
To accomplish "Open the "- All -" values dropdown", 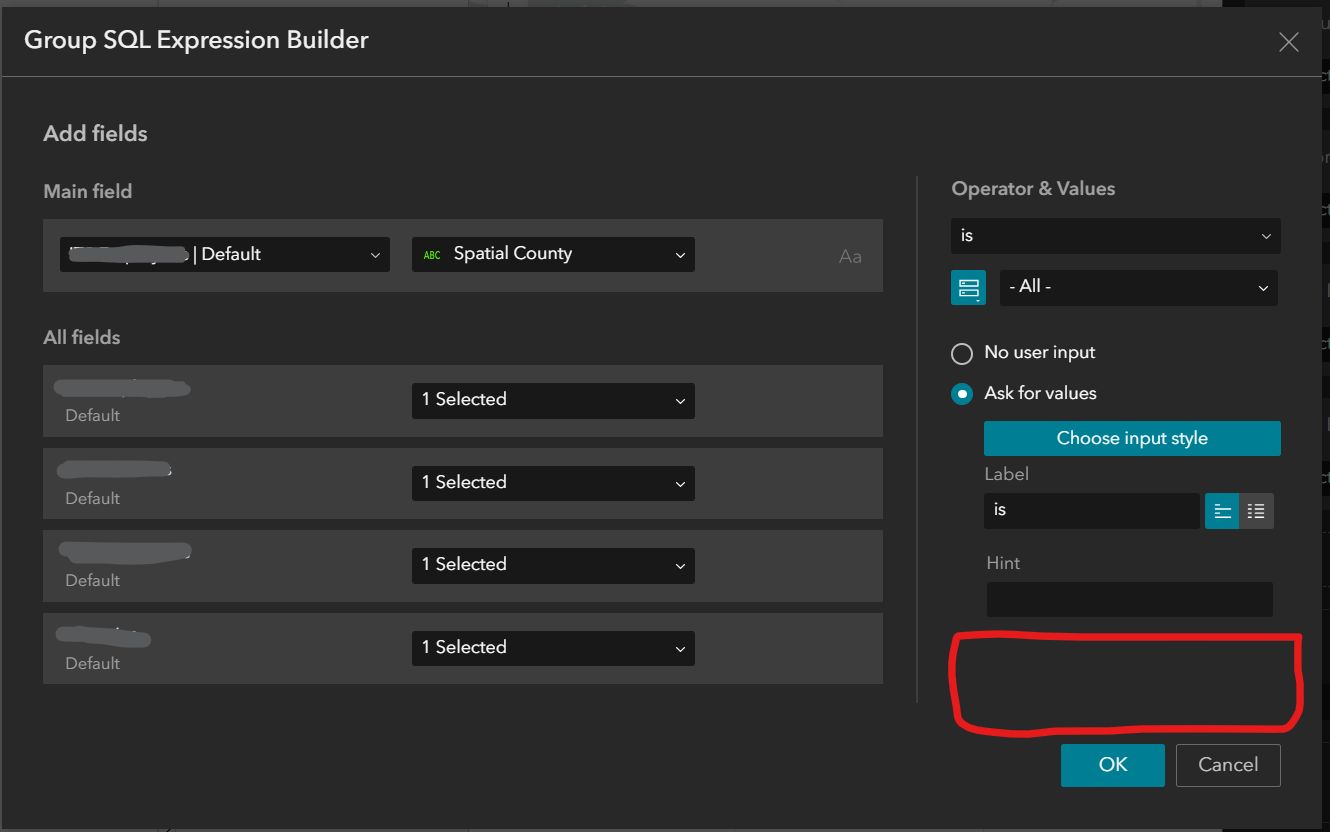I will [x=1138, y=287].
